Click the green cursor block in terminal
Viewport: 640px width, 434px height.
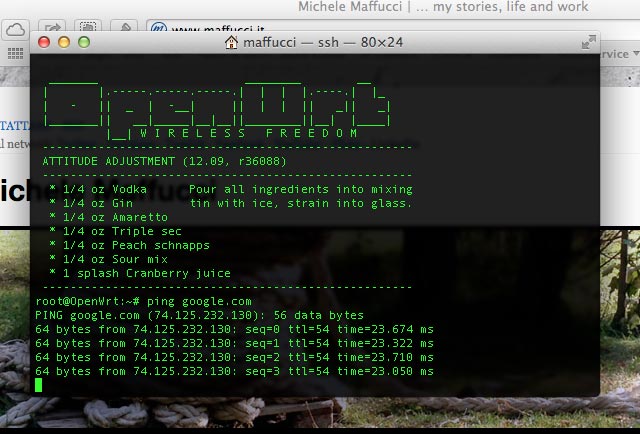tap(39, 385)
